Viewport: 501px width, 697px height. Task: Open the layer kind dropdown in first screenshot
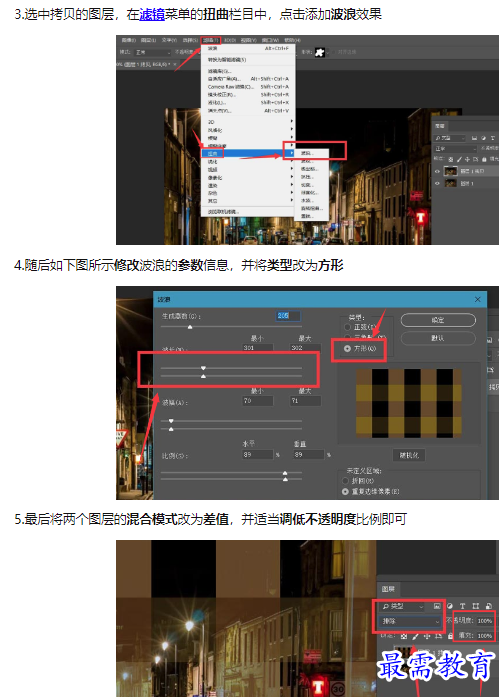click(450, 138)
